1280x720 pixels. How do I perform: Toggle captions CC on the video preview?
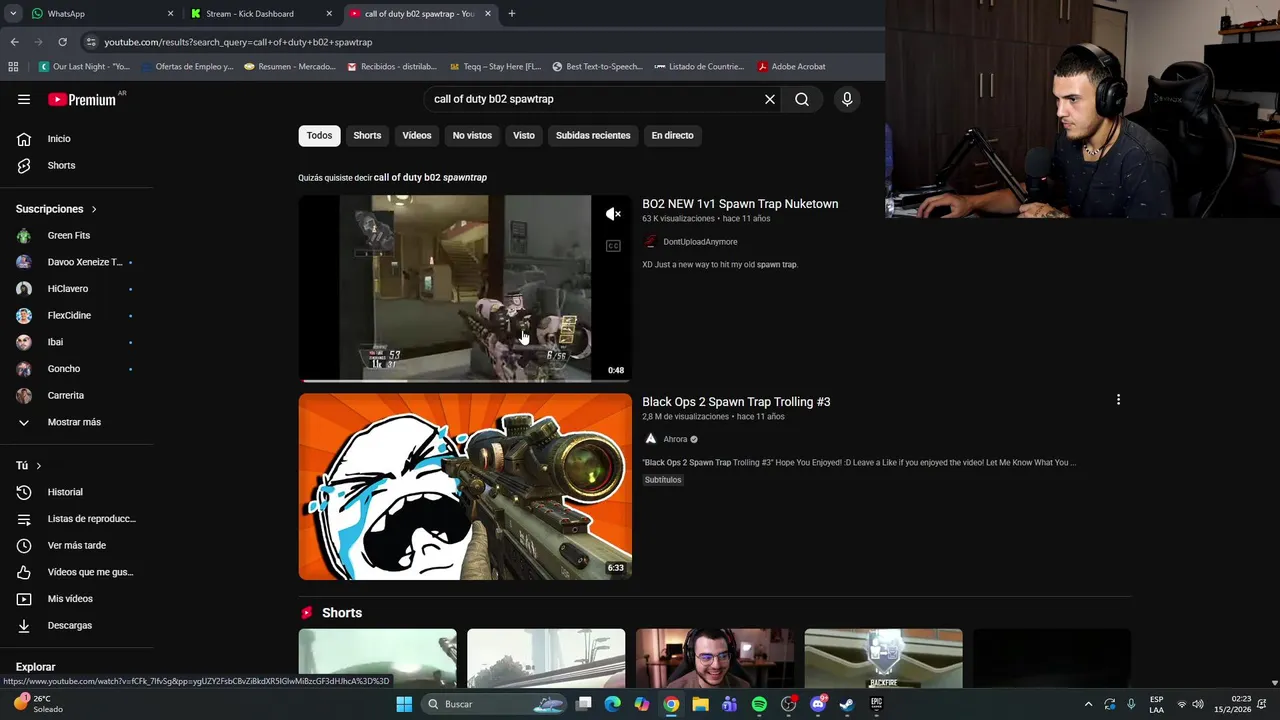point(613,246)
